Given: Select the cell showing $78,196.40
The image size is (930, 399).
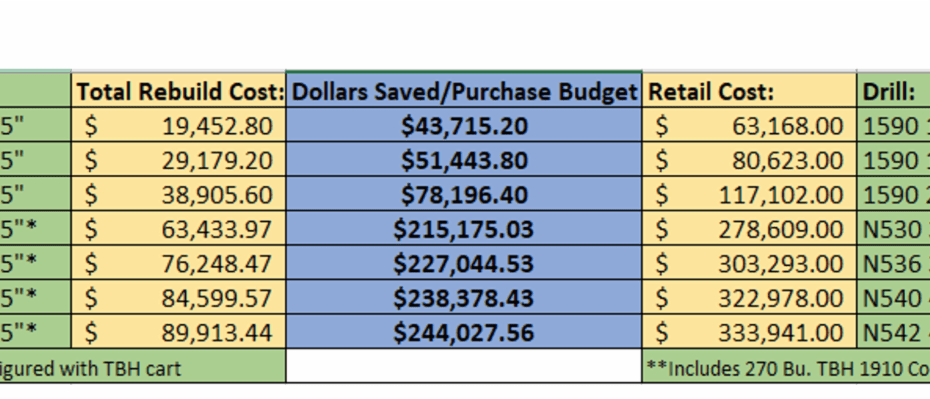Looking at the screenshot, I should coord(464,194).
